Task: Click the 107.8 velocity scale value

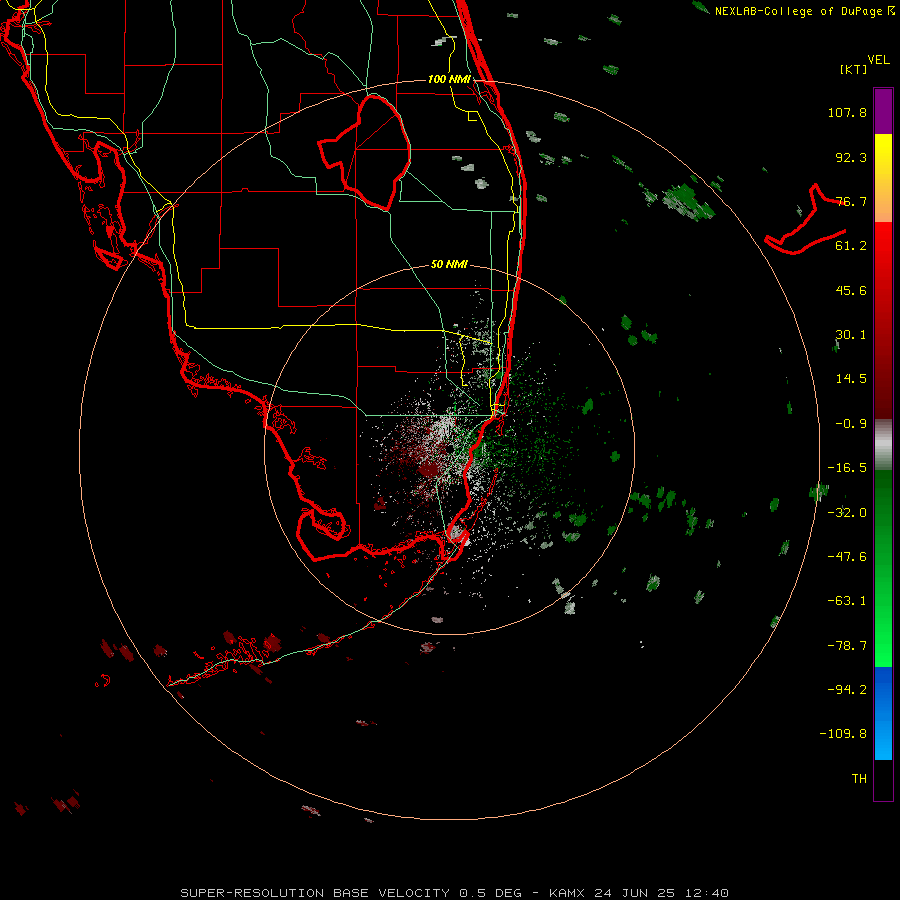Action: point(847,112)
